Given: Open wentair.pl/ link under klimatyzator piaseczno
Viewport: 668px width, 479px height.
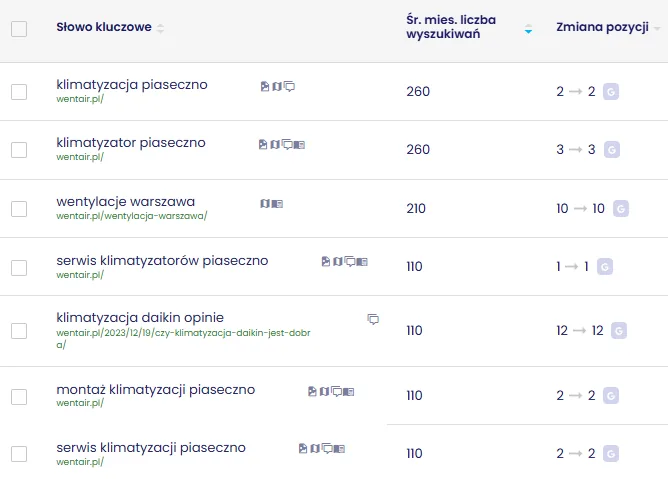Looking at the screenshot, I should click(80, 157).
